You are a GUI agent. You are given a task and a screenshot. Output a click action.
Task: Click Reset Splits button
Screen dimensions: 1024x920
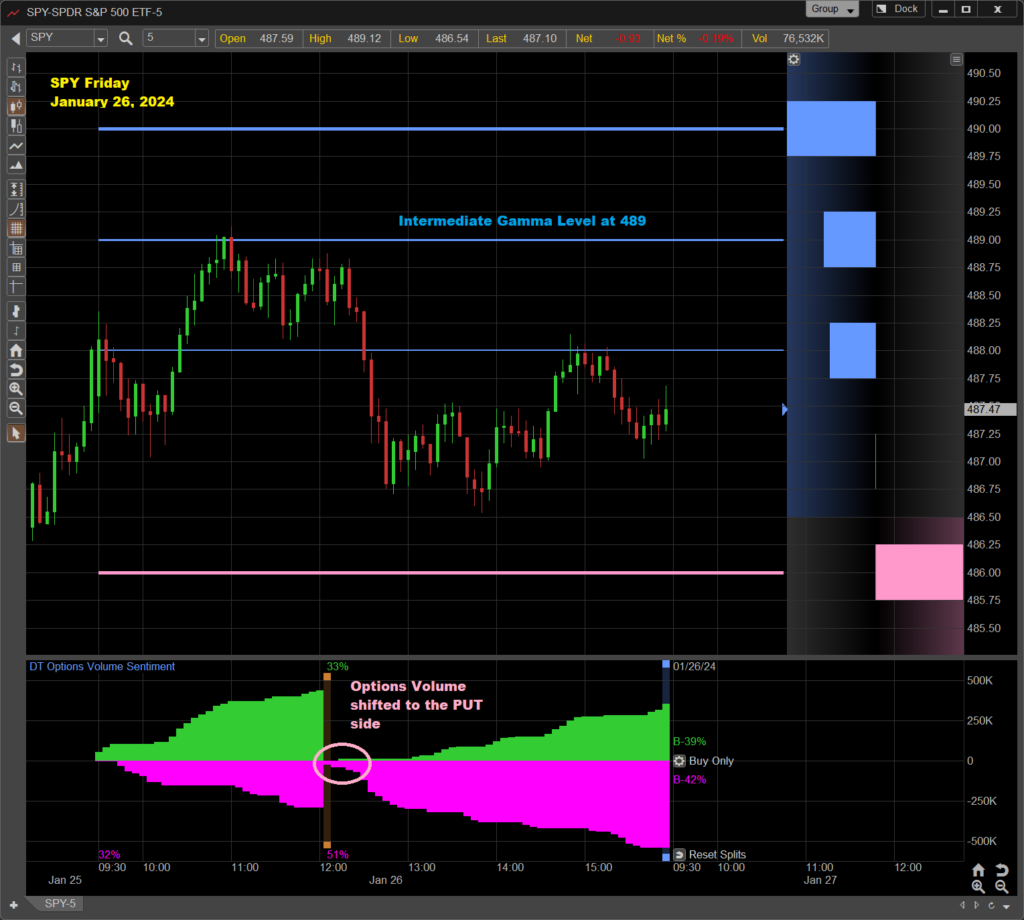point(708,855)
